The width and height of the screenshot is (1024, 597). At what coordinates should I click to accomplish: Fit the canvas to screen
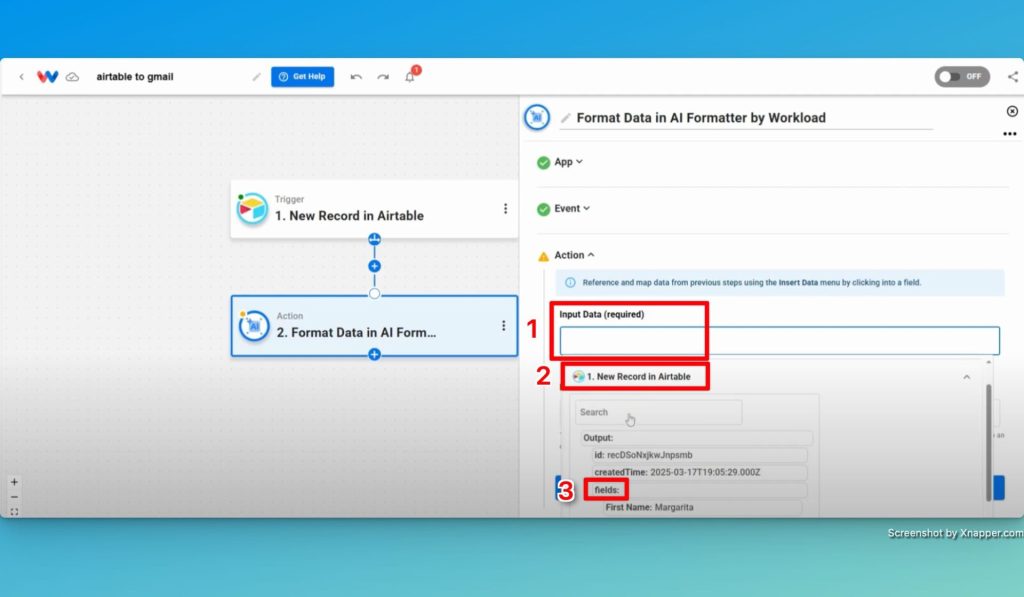pos(14,512)
